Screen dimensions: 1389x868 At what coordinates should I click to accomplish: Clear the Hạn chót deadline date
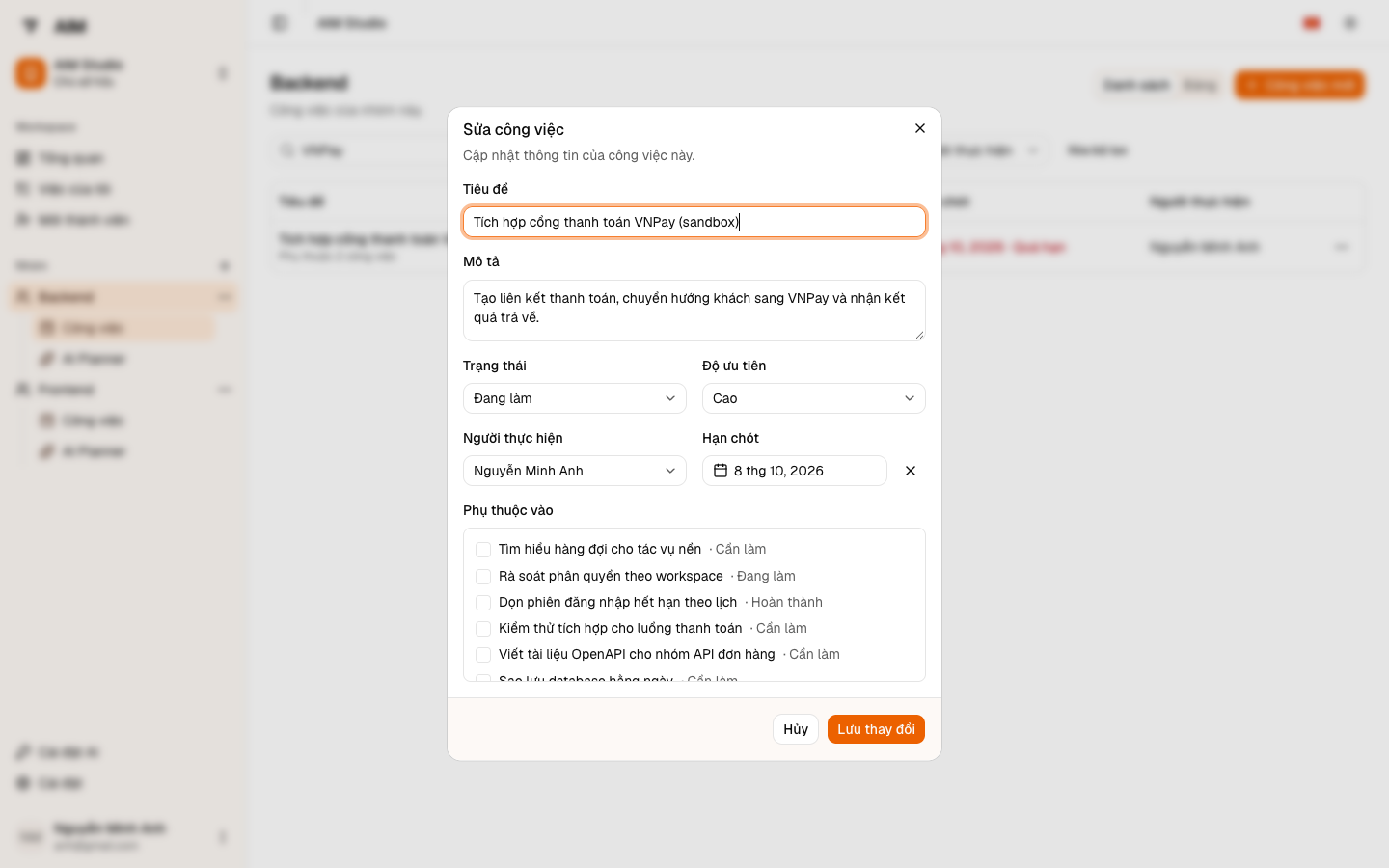pos(911,471)
